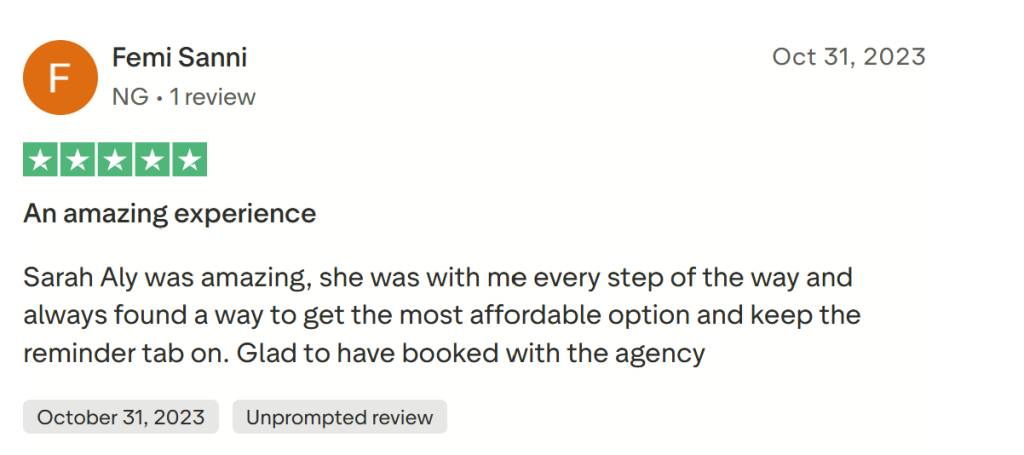1024x455 pixels.
Task: Select the fifth green rating star
Action: [189, 160]
